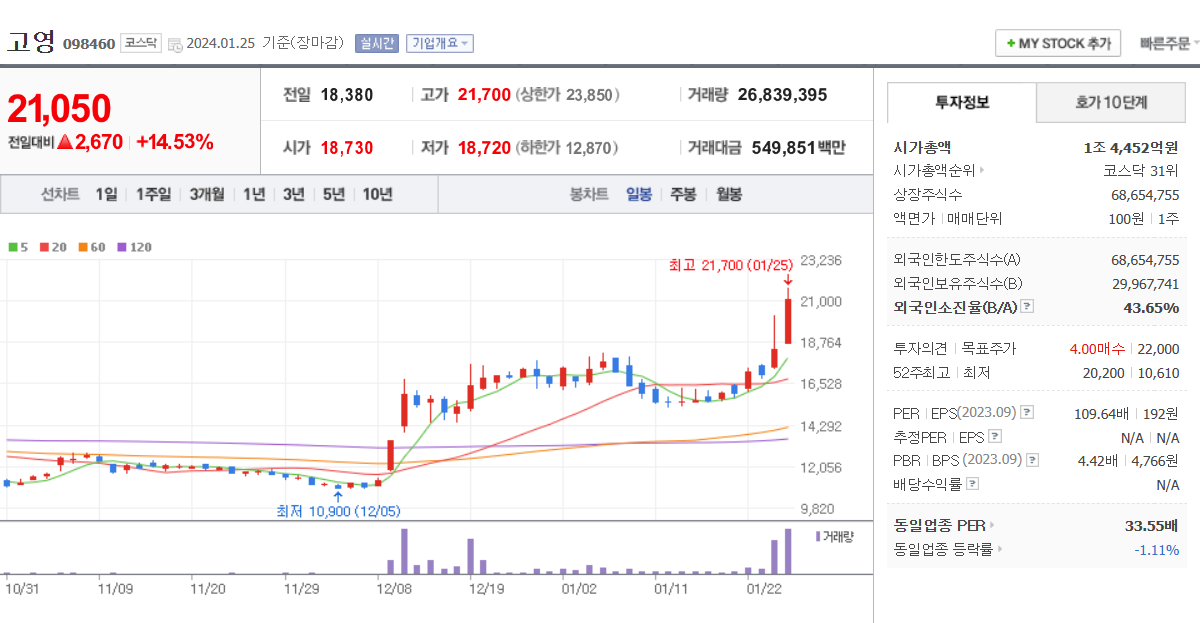Select the 3개월 line chart period
The width and height of the screenshot is (1202, 623).
click(207, 194)
